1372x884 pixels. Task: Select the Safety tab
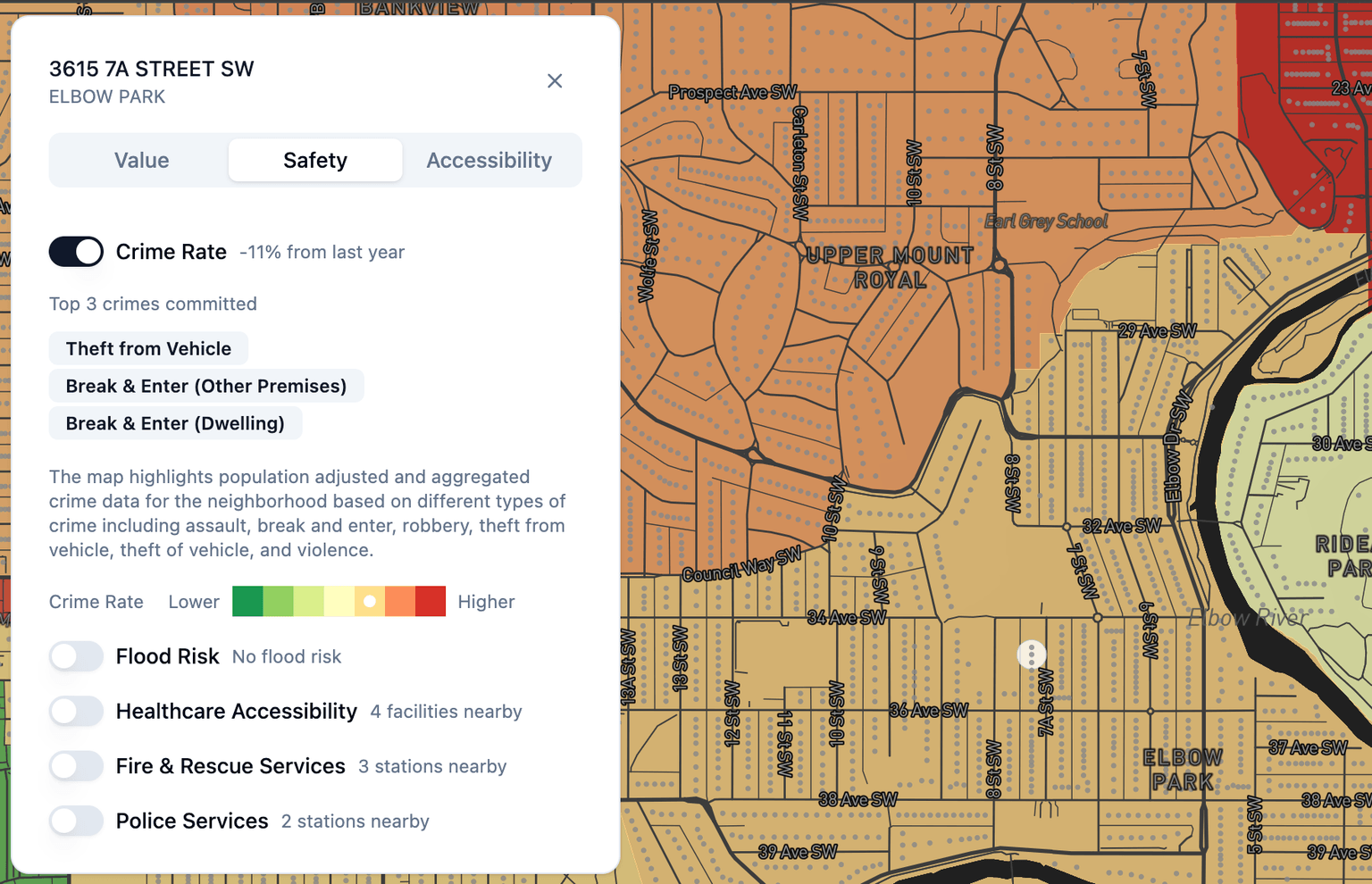315,160
